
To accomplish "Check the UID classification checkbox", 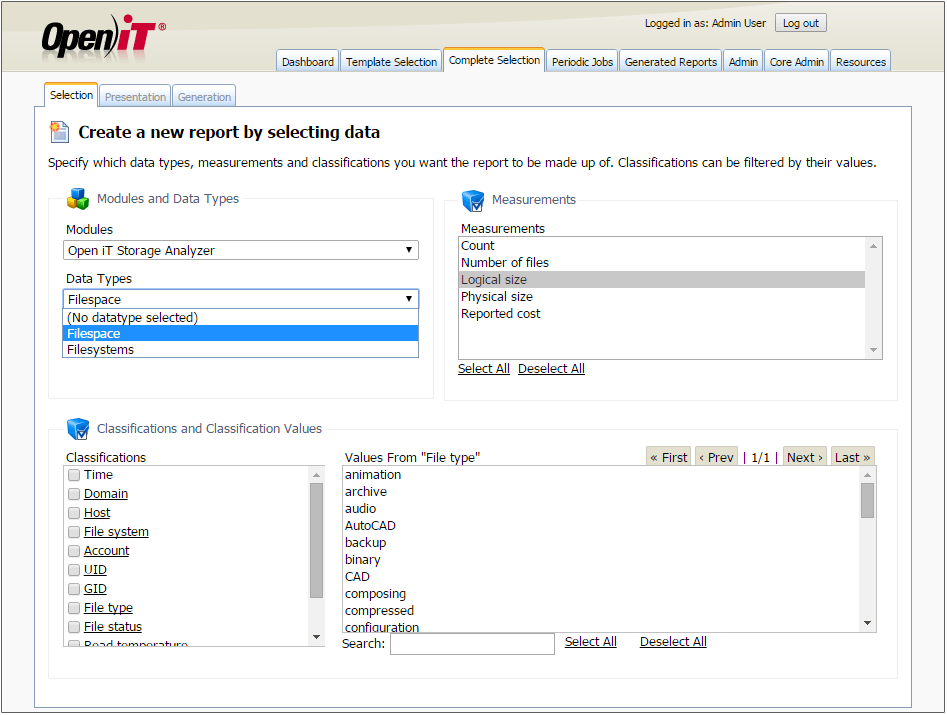I will (x=74, y=570).
